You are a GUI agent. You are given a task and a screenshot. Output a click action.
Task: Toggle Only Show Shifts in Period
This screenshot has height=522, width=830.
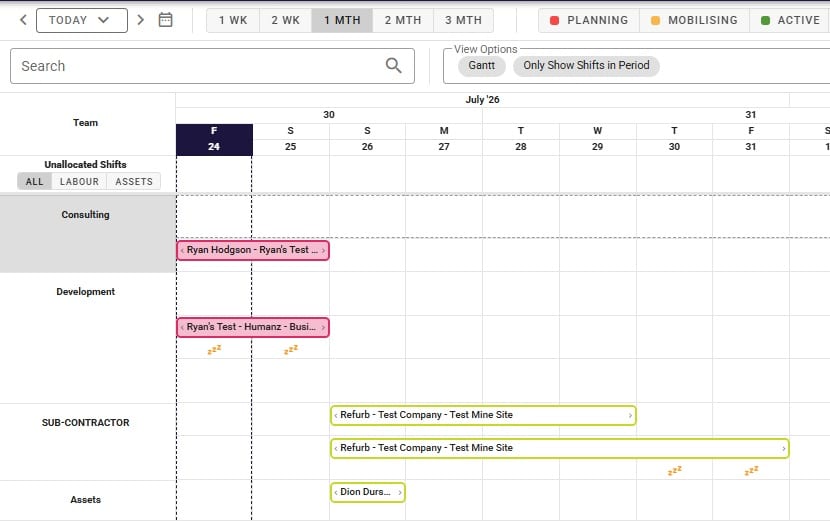pyautogui.click(x=586, y=66)
